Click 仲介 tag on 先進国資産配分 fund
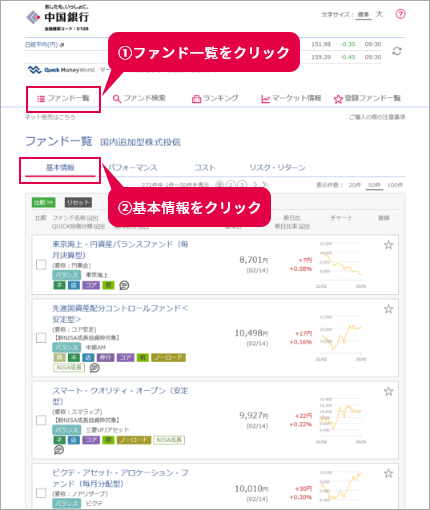This screenshot has height=510, width=430. [105, 358]
